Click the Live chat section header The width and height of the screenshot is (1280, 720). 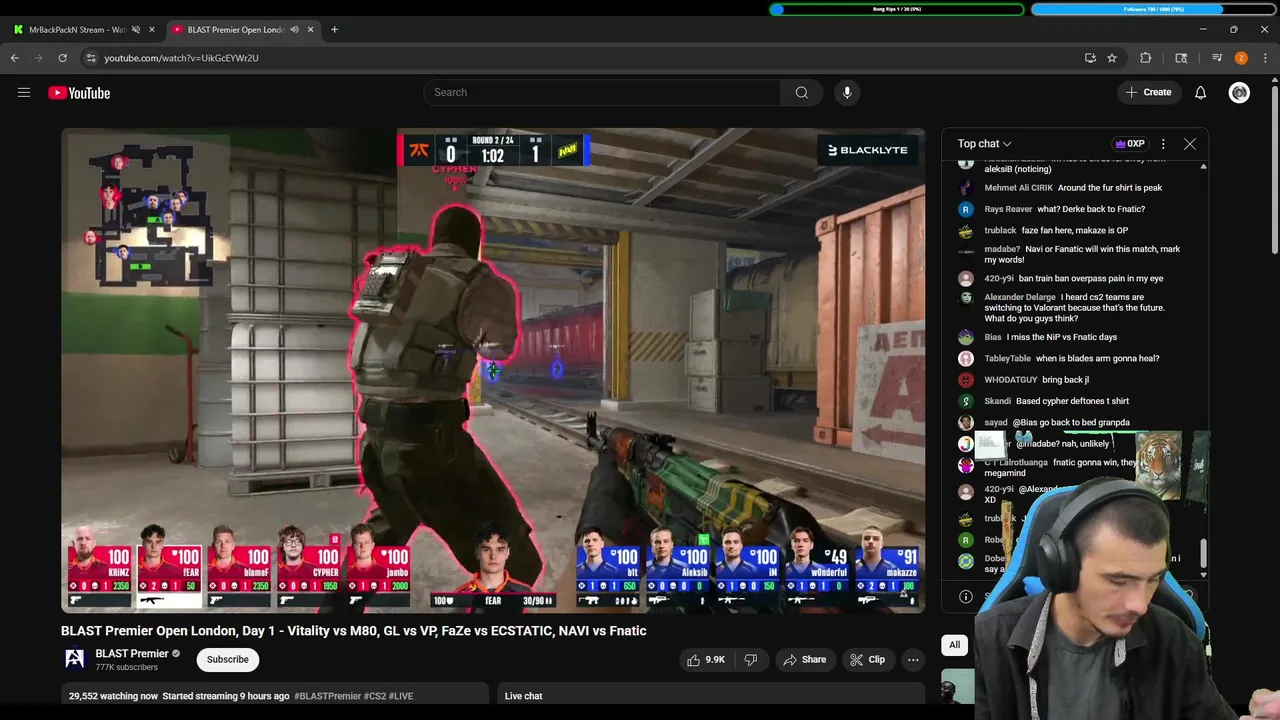point(524,696)
